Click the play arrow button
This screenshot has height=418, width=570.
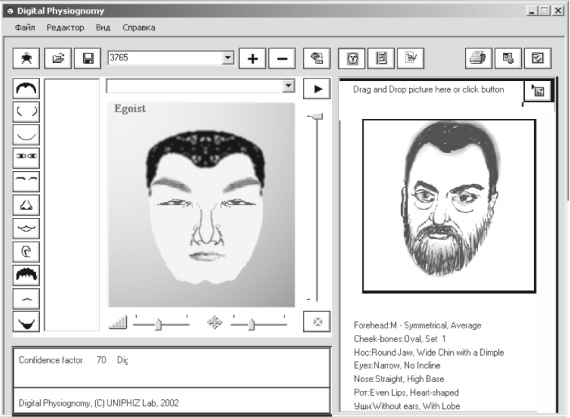317,88
